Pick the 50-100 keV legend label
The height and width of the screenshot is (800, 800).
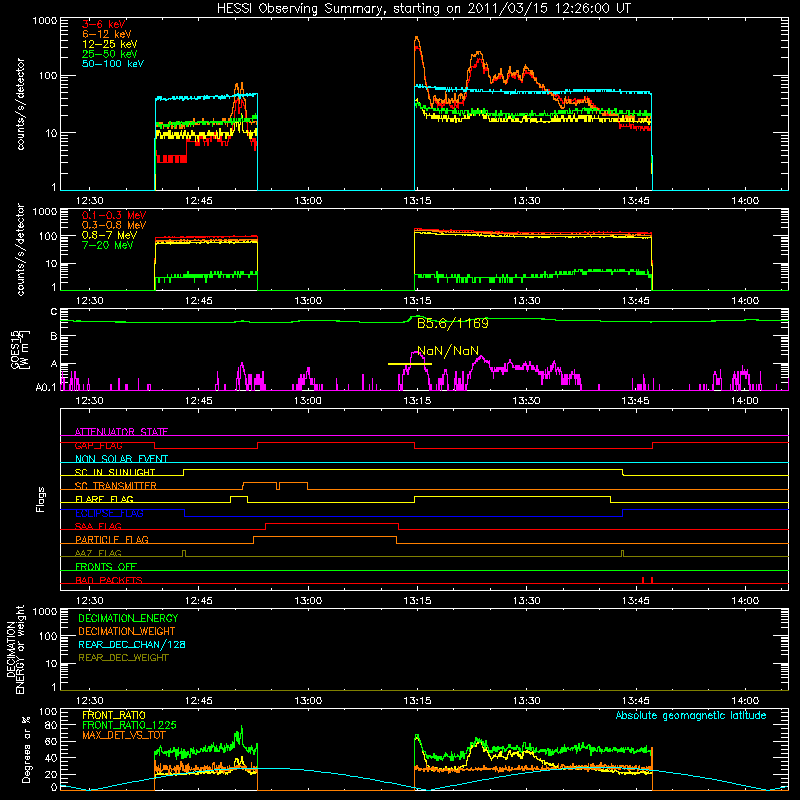[113, 64]
